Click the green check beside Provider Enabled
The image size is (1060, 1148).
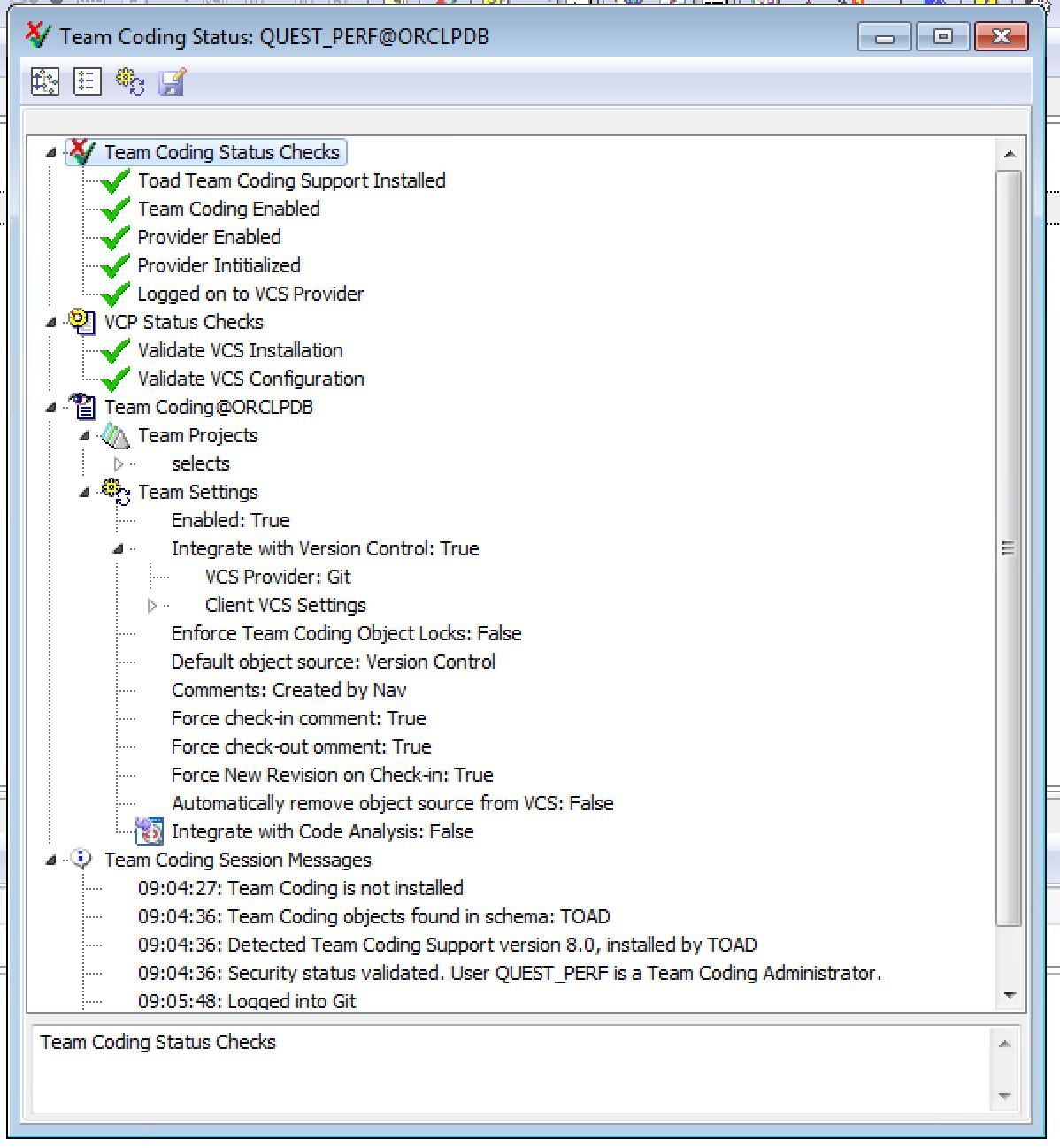tap(115, 237)
